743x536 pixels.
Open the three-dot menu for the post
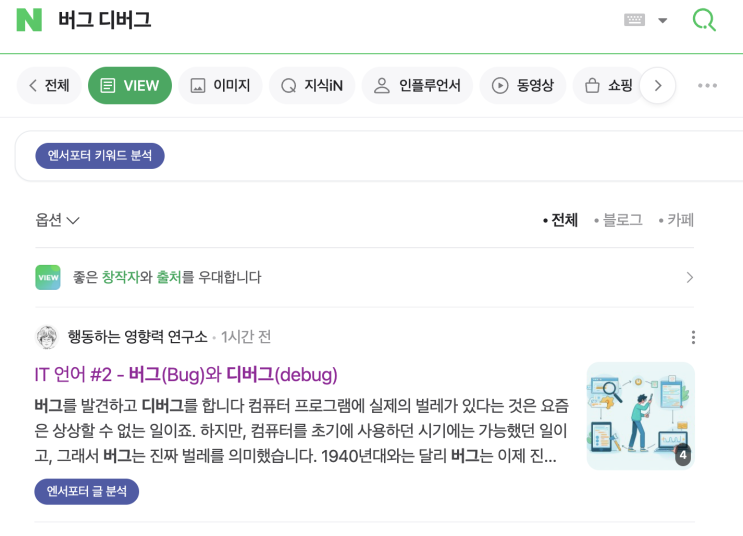(x=693, y=338)
